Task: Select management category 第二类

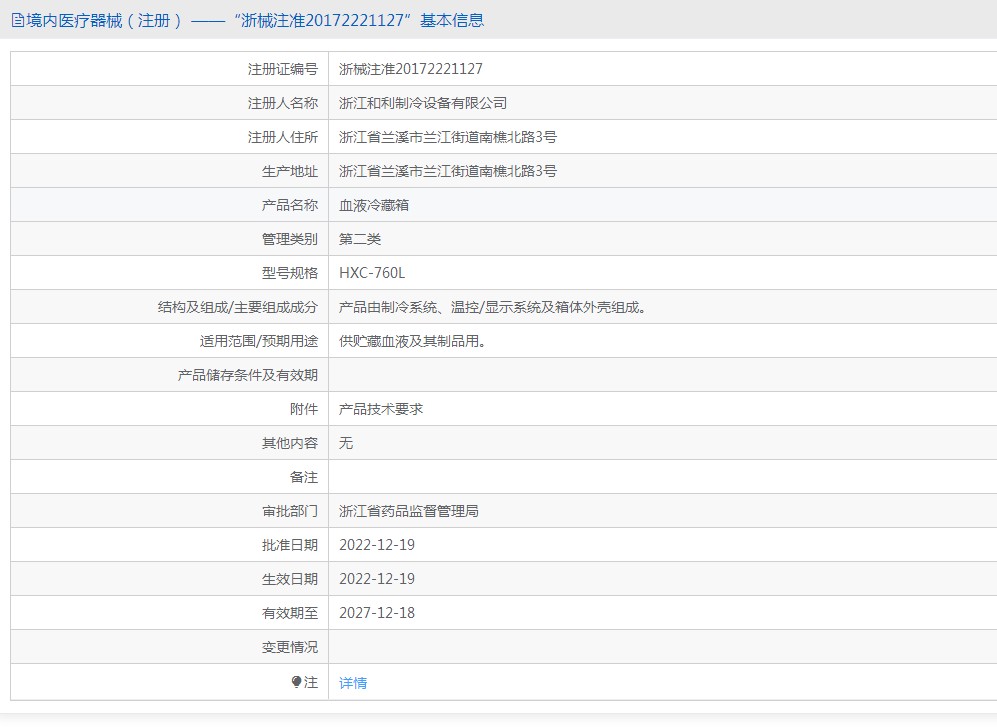Action: click(360, 239)
